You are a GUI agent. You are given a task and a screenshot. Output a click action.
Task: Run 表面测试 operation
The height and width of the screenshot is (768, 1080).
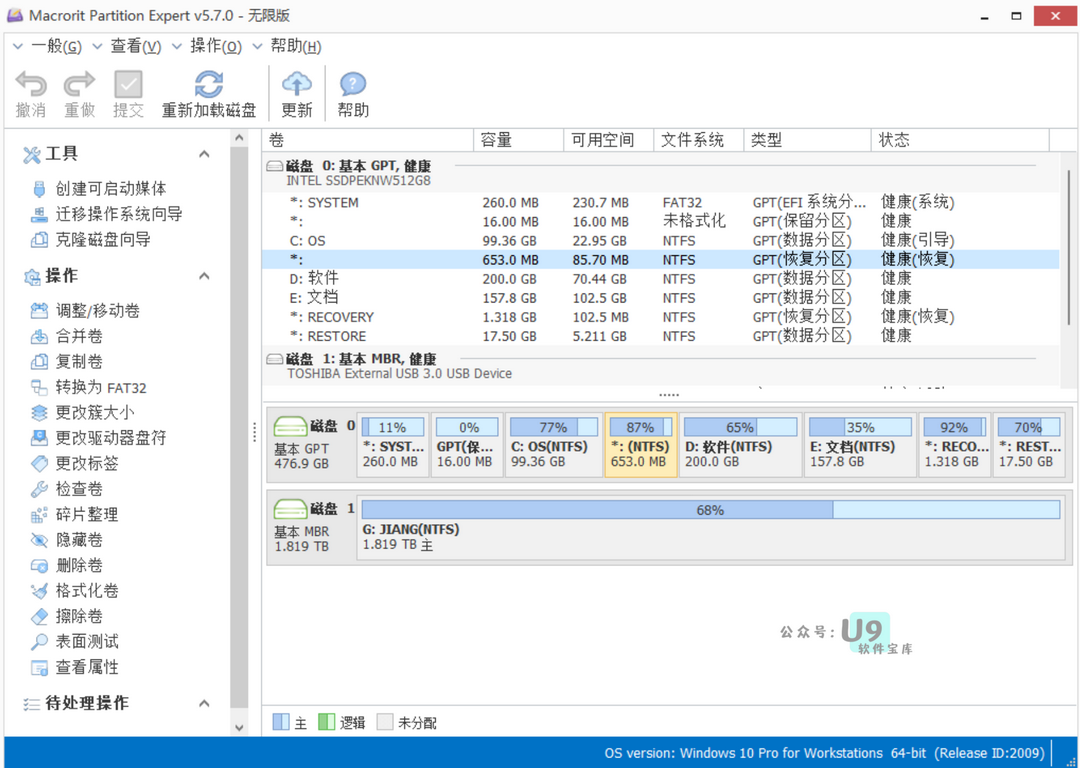click(x=76, y=642)
